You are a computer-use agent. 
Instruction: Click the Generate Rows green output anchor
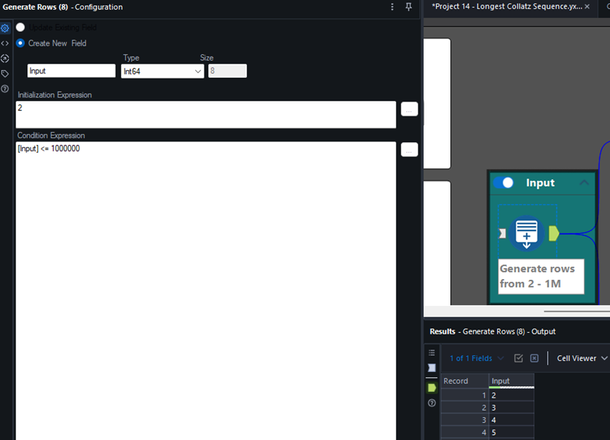[x=554, y=233]
